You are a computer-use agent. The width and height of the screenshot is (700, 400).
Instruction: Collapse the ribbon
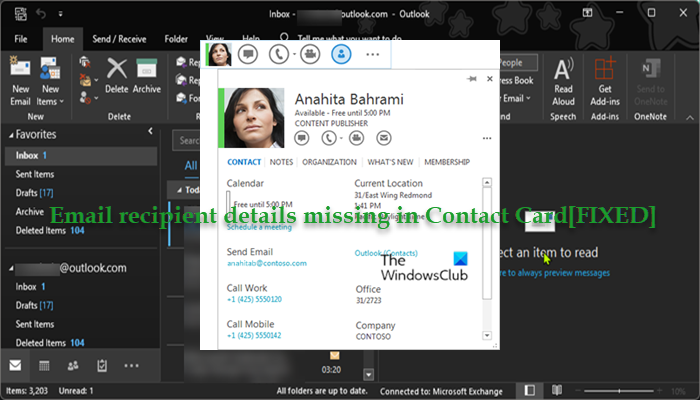click(690, 118)
